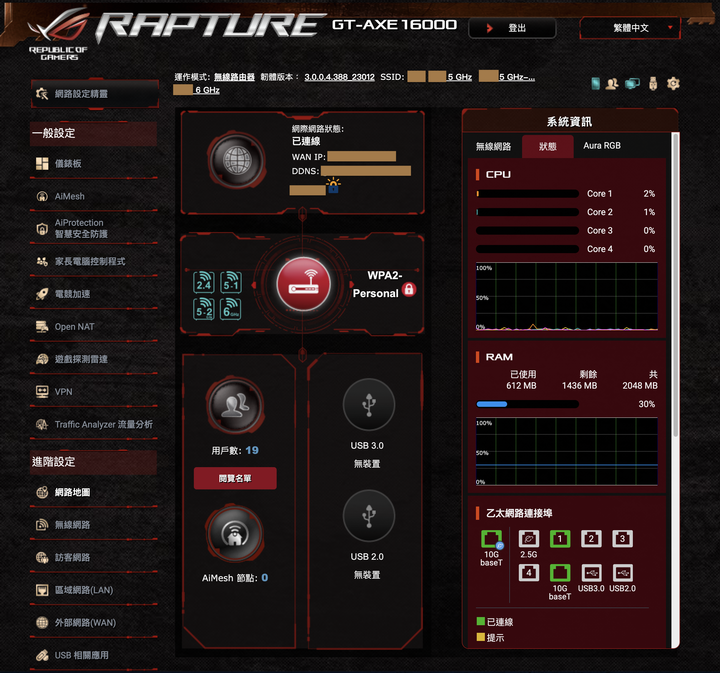Select the 2.4 GHz band icon
This screenshot has height=673, width=720.
click(204, 282)
